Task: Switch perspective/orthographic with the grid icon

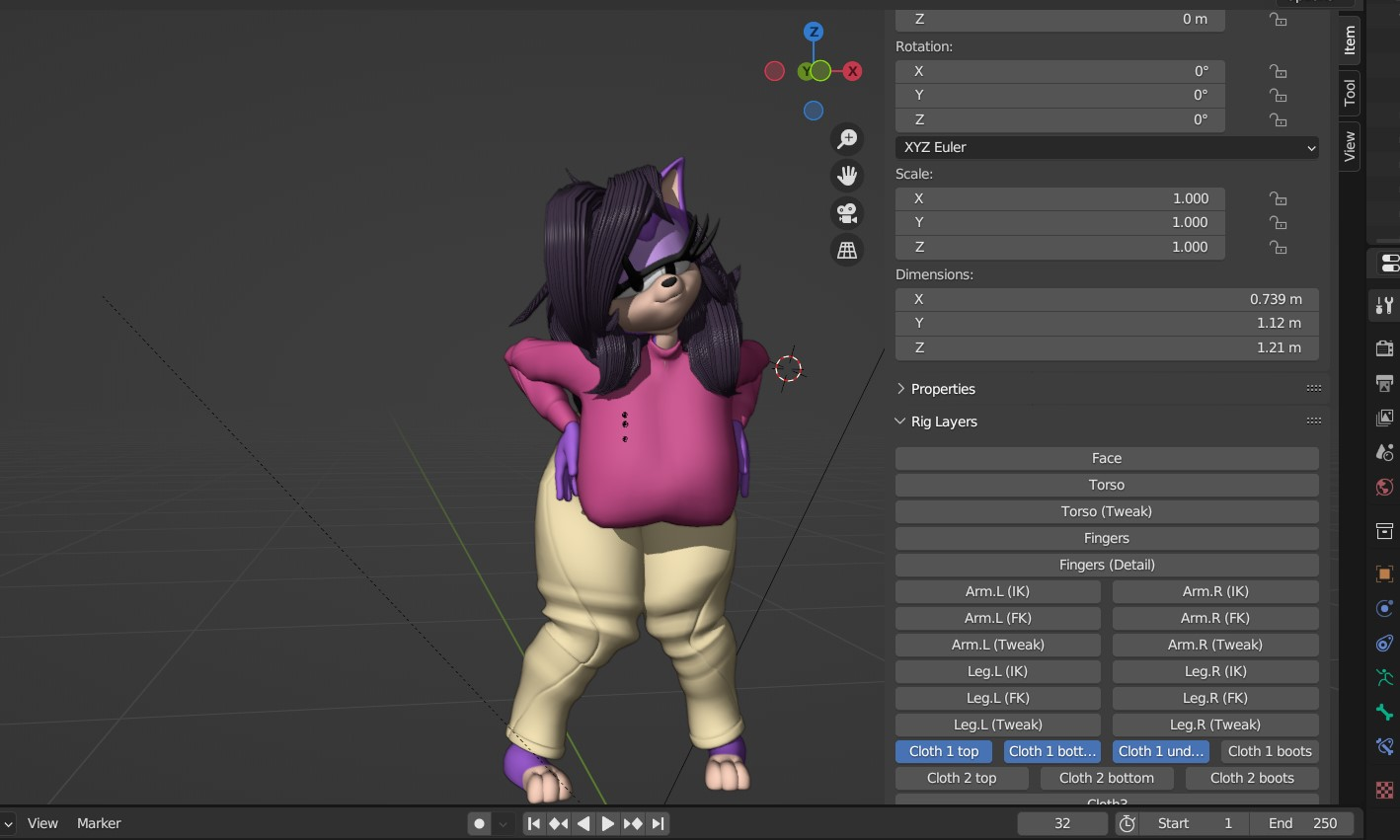Action: point(846,251)
